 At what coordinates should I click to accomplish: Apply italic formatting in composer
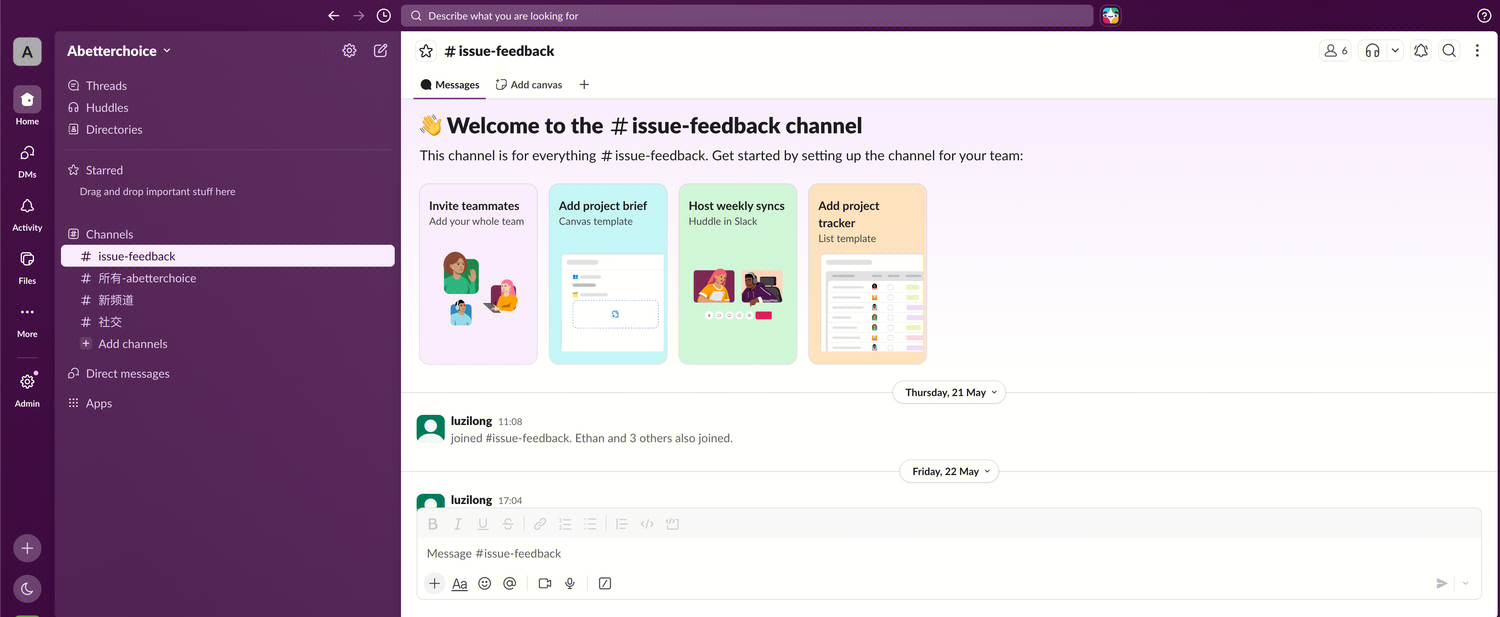pos(458,524)
